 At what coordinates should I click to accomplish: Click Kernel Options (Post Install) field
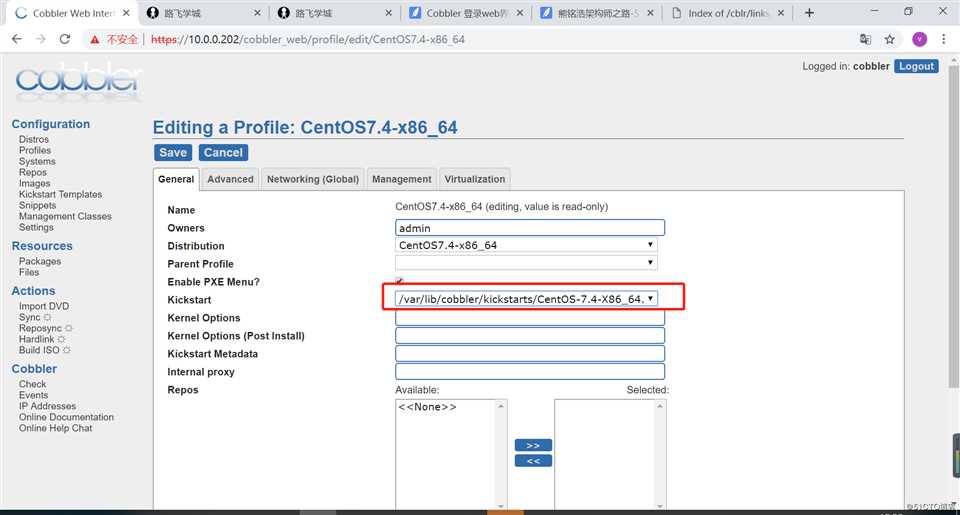tap(530, 336)
